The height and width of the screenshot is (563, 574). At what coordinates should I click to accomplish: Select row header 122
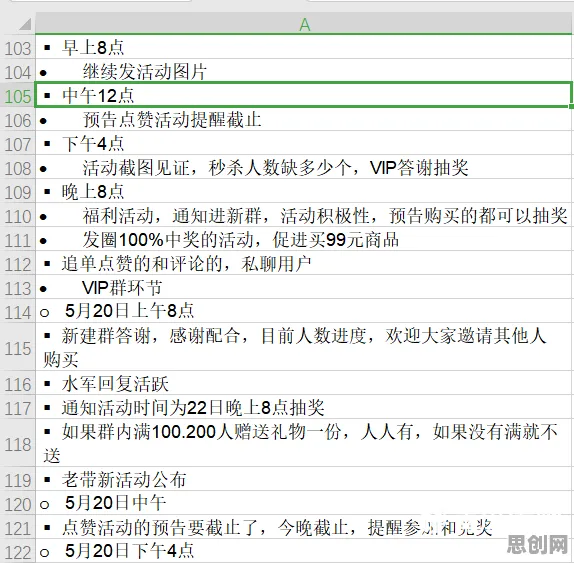(18, 551)
